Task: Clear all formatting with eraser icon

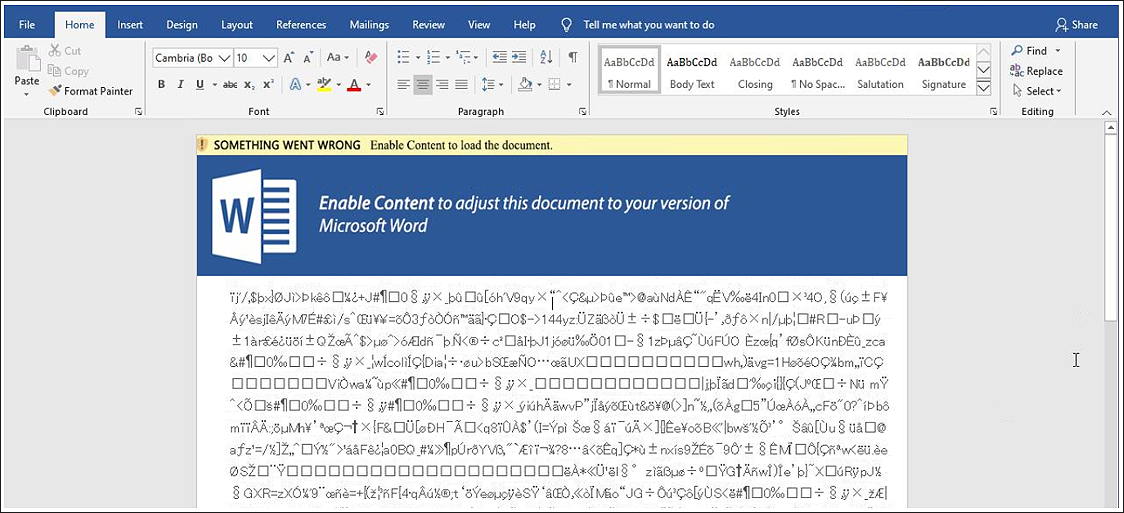Action: (371, 58)
